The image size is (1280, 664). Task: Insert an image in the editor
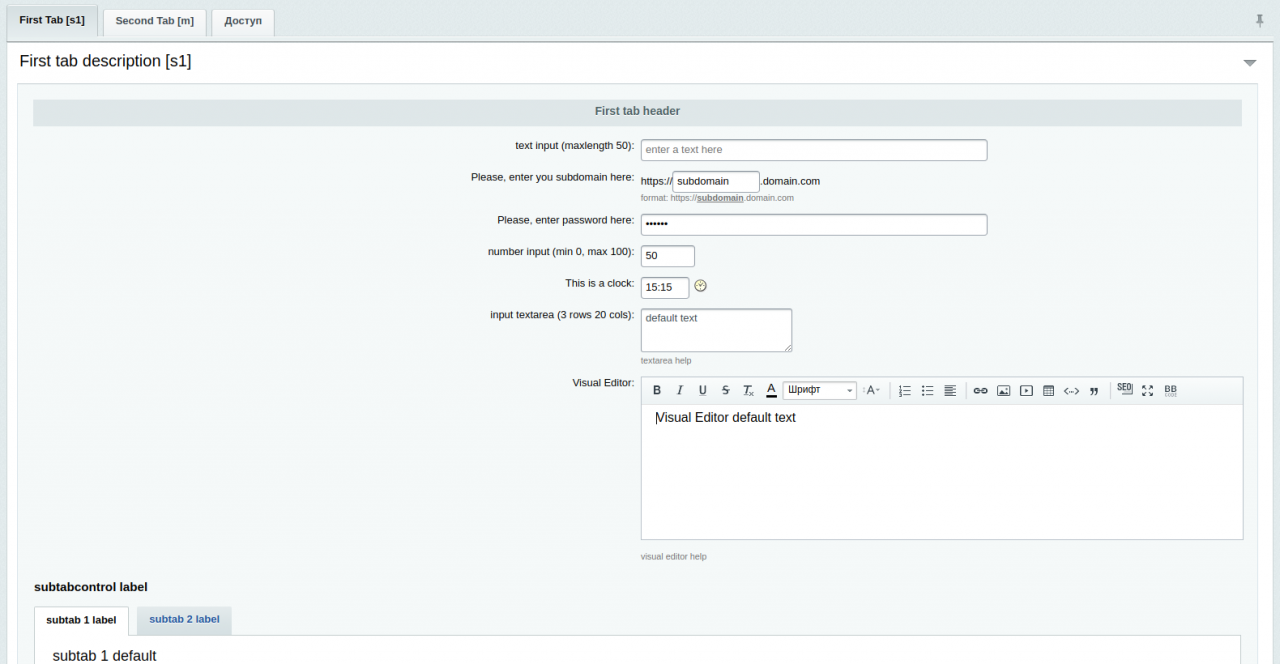[1003, 391]
